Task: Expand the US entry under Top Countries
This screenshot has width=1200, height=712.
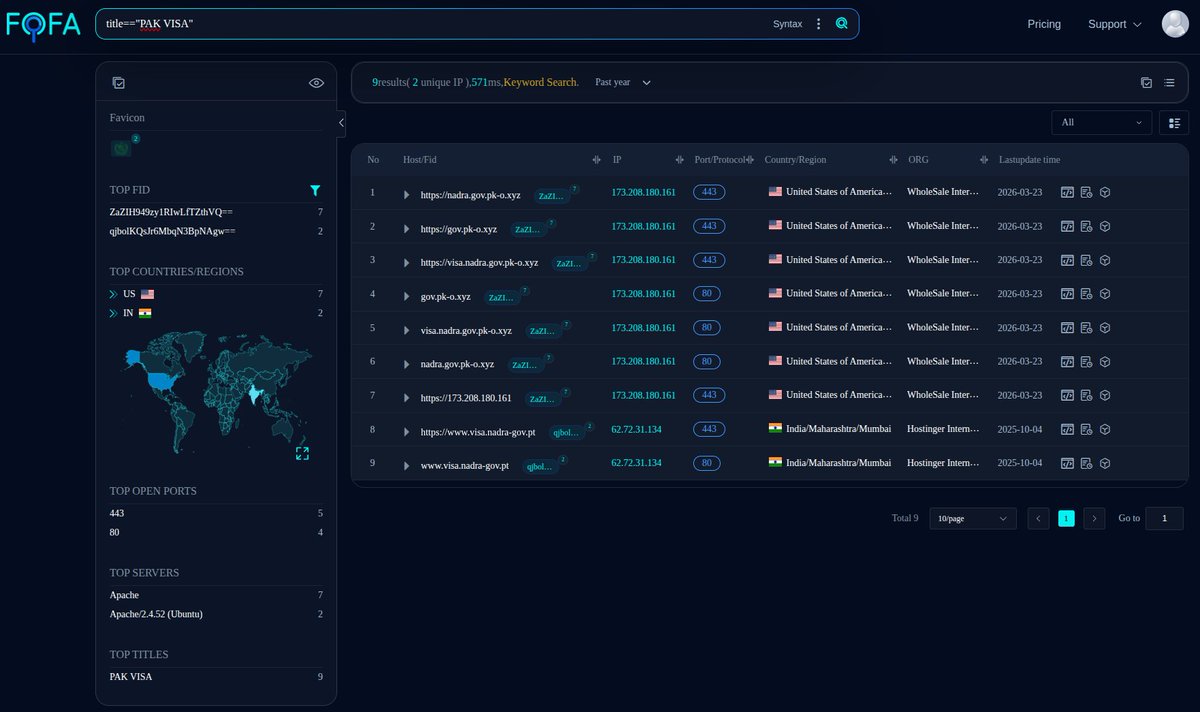Action: pos(114,294)
